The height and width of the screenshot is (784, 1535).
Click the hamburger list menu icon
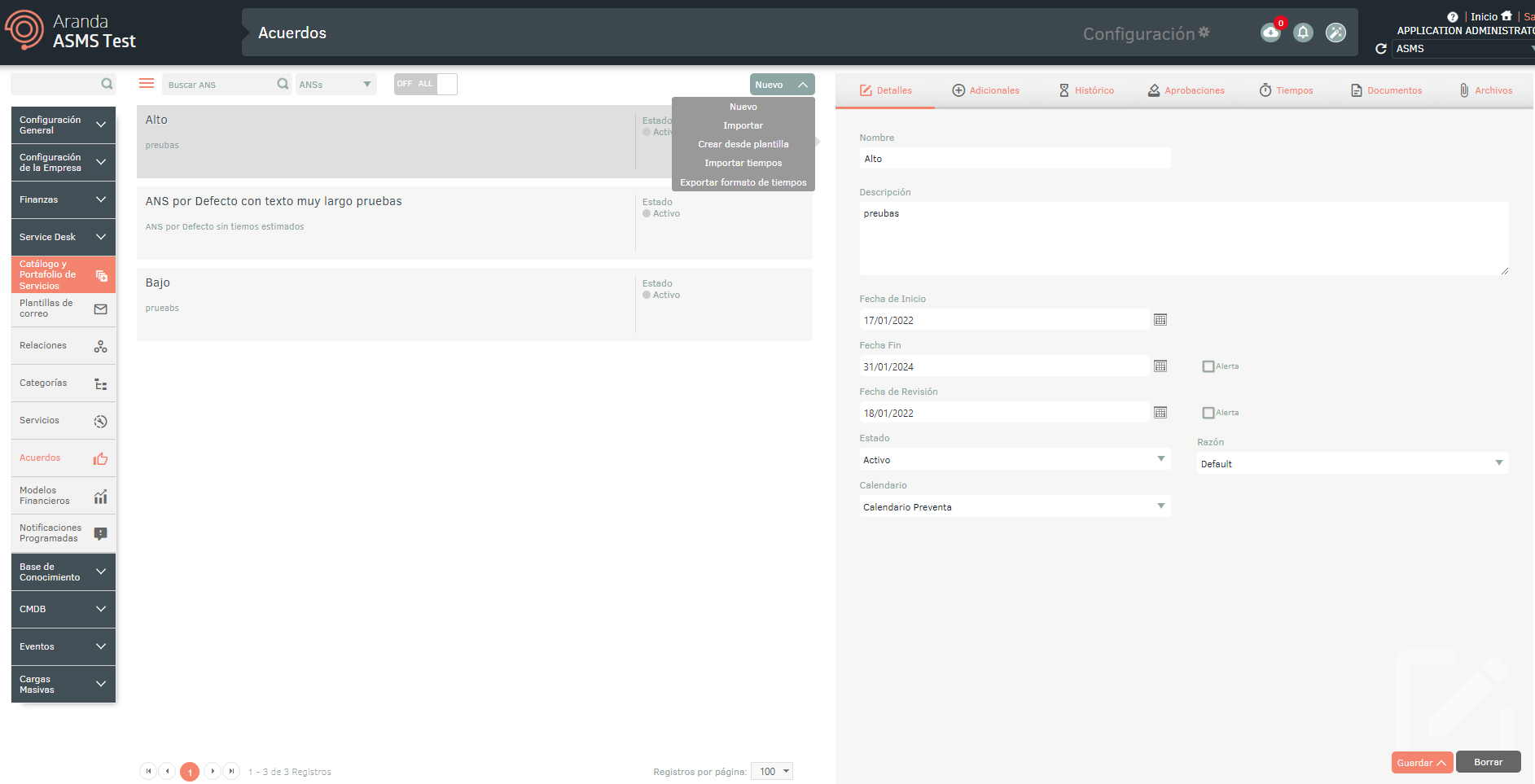(x=147, y=84)
